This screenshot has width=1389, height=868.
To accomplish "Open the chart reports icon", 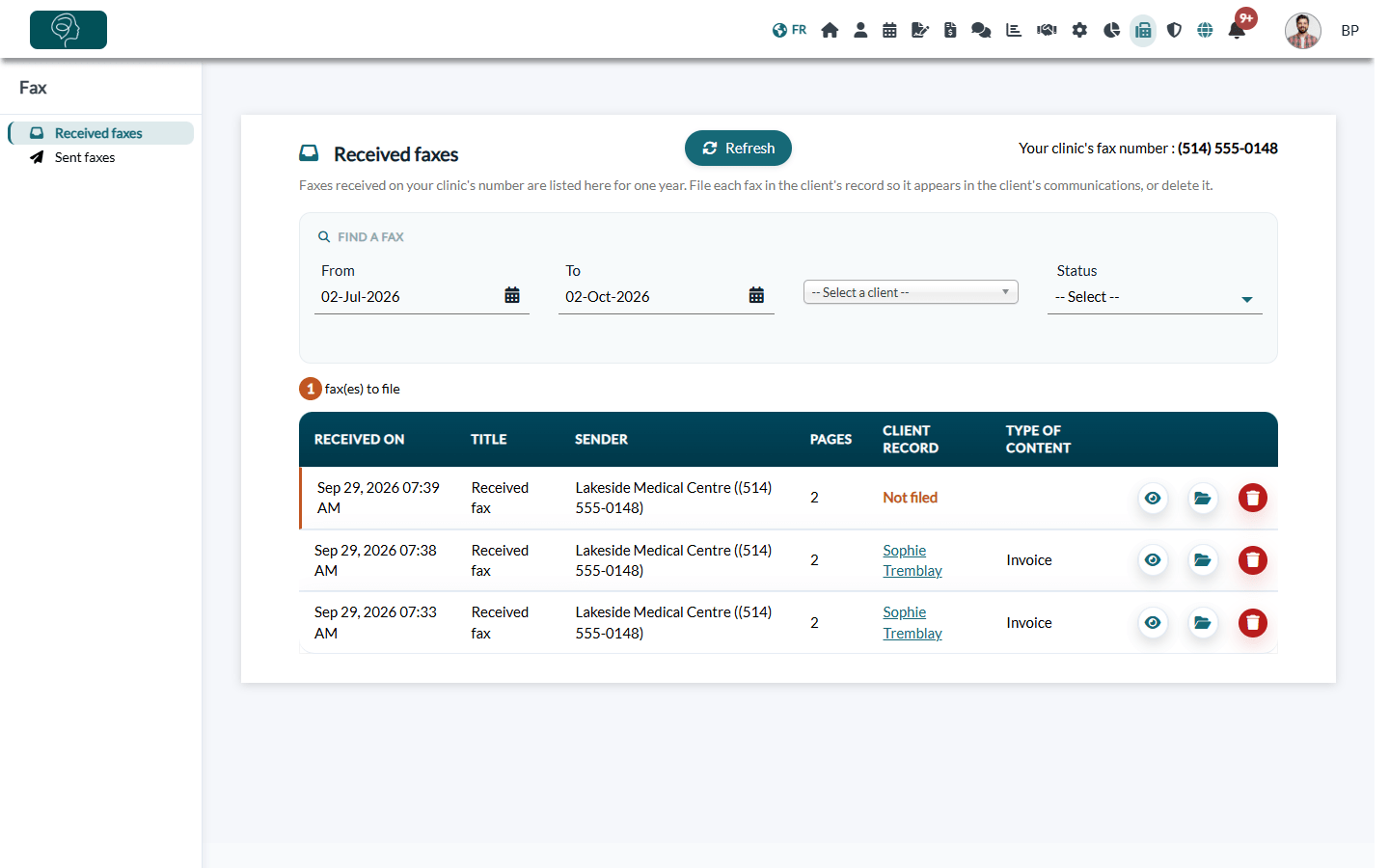I will [x=1014, y=30].
